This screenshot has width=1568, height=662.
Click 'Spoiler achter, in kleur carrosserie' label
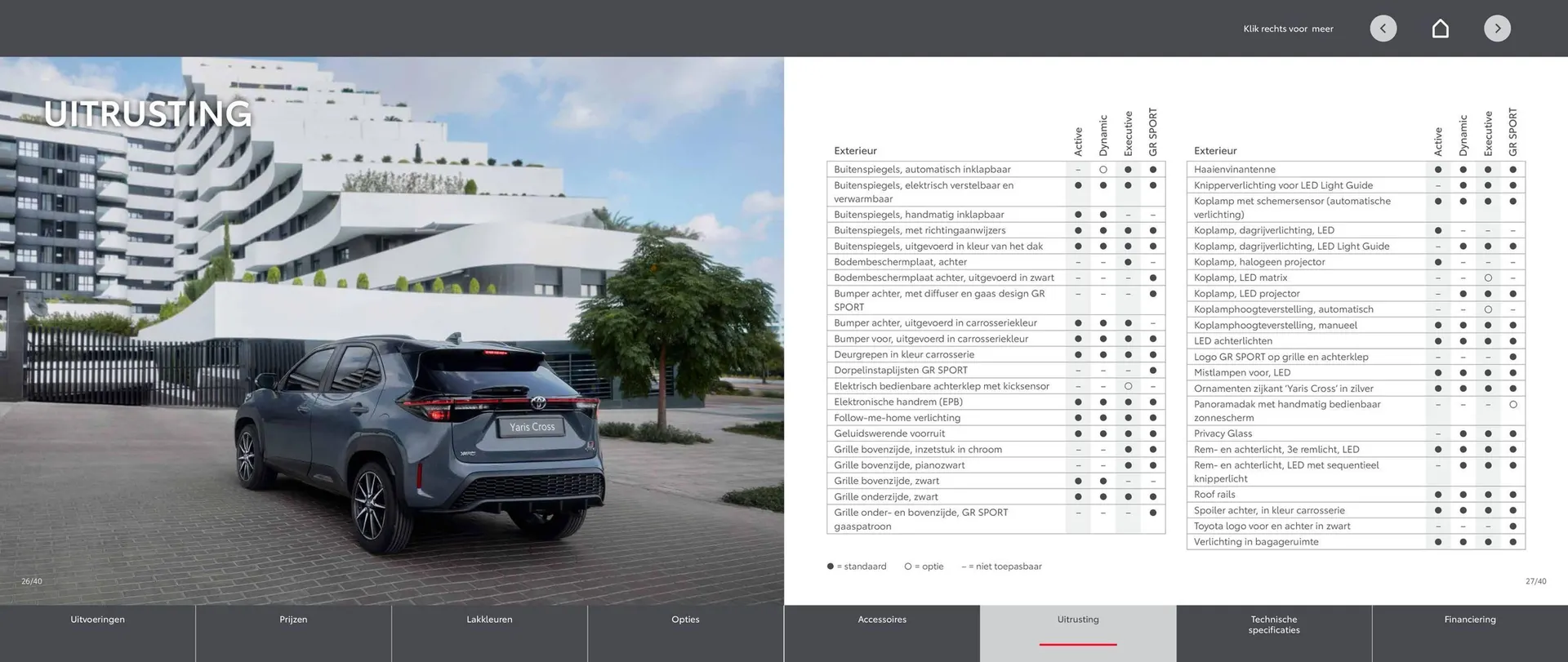pyautogui.click(x=1269, y=510)
